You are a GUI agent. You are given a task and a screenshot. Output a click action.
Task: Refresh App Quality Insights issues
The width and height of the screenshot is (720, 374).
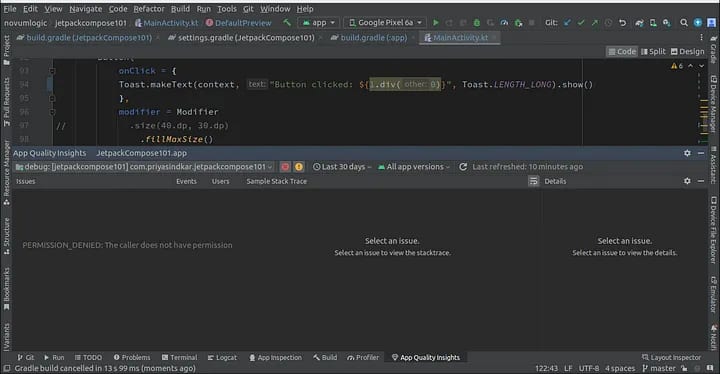point(463,167)
